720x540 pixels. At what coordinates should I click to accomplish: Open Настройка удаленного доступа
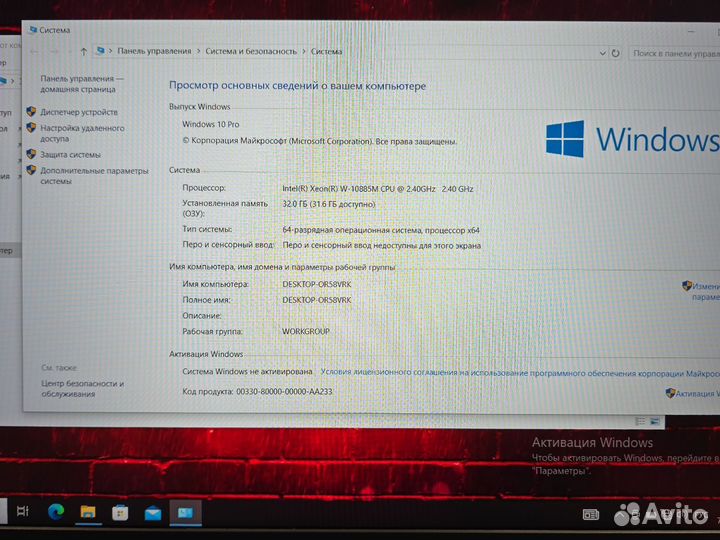click(82, 133)
